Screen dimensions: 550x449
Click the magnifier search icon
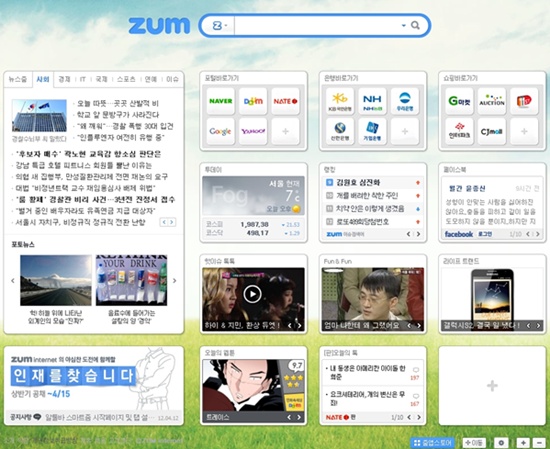[415, 25]
